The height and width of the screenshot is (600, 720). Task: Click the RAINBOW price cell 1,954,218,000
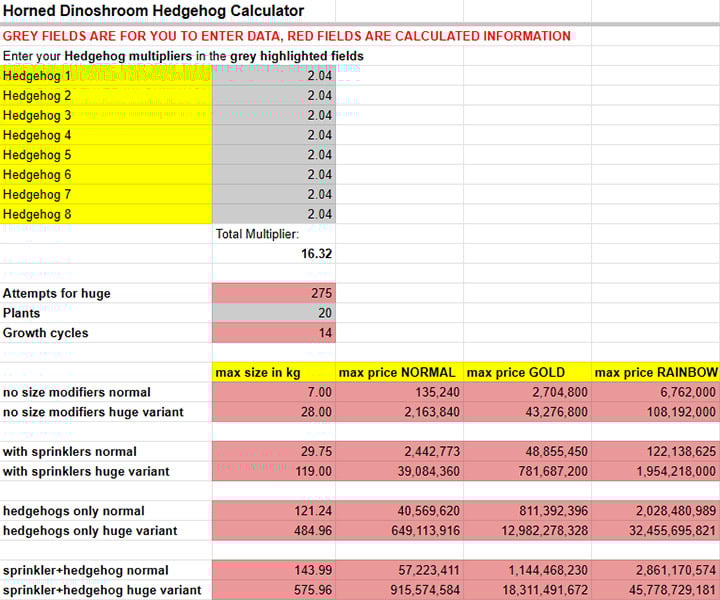point(656,471)
